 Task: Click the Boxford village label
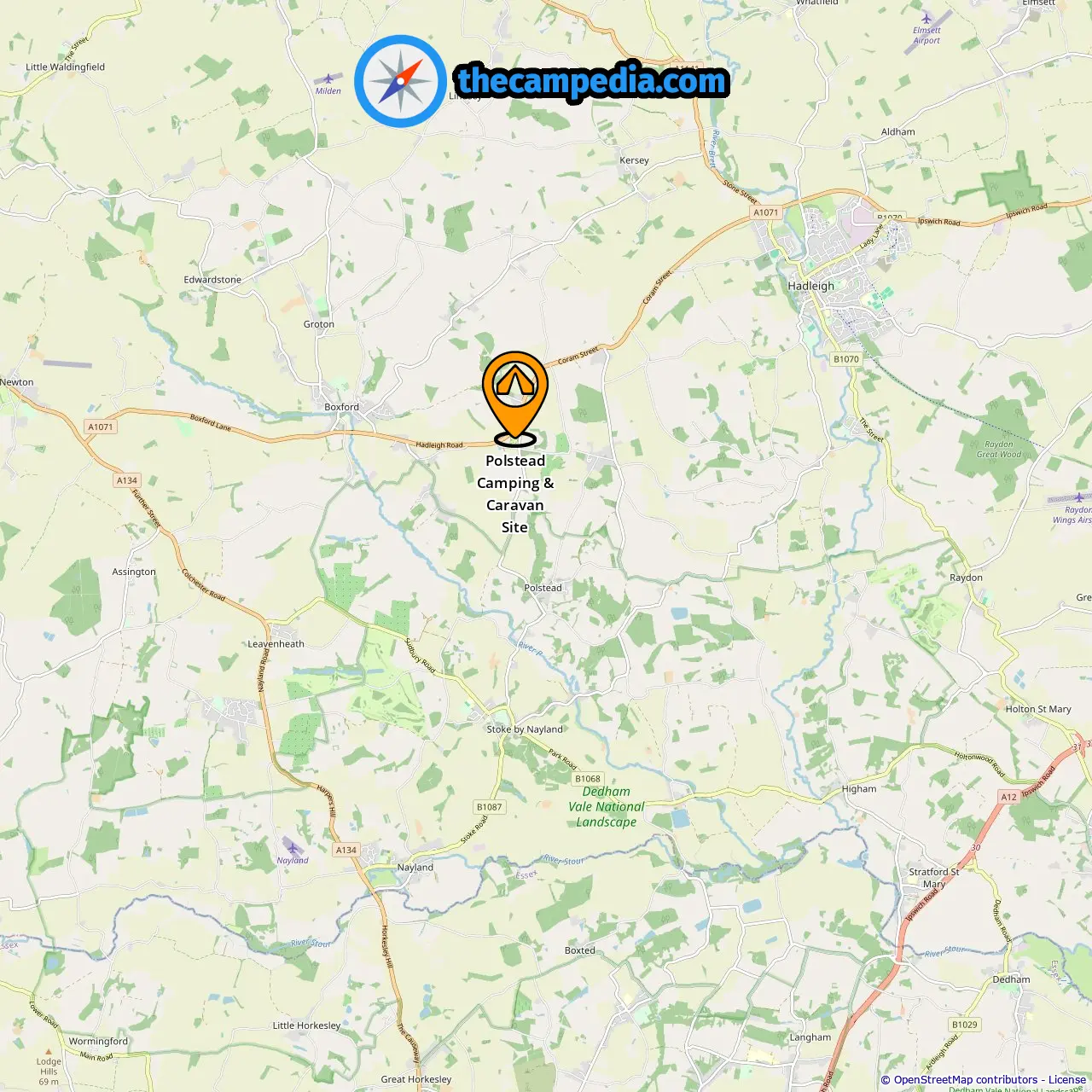(x=341, y=407)
